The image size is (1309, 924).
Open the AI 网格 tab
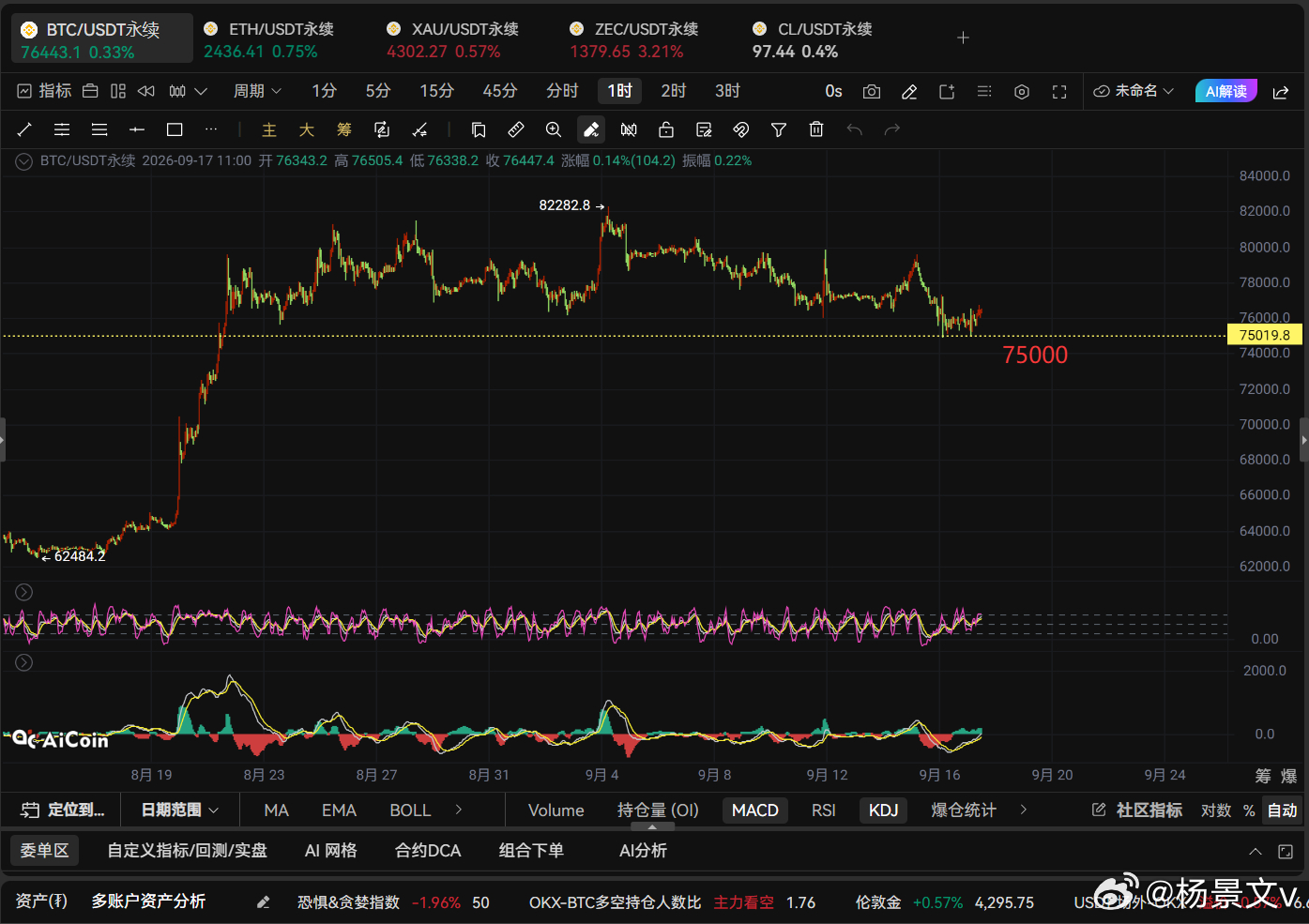(x=331, y=851)
